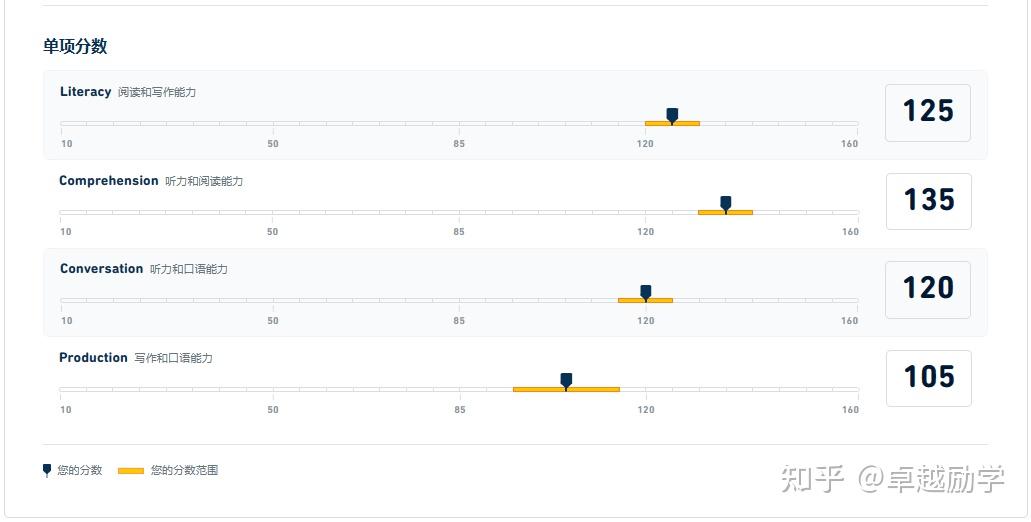
Task: Click the Comprehension score marker pin
Action: (x=725, y=204)
